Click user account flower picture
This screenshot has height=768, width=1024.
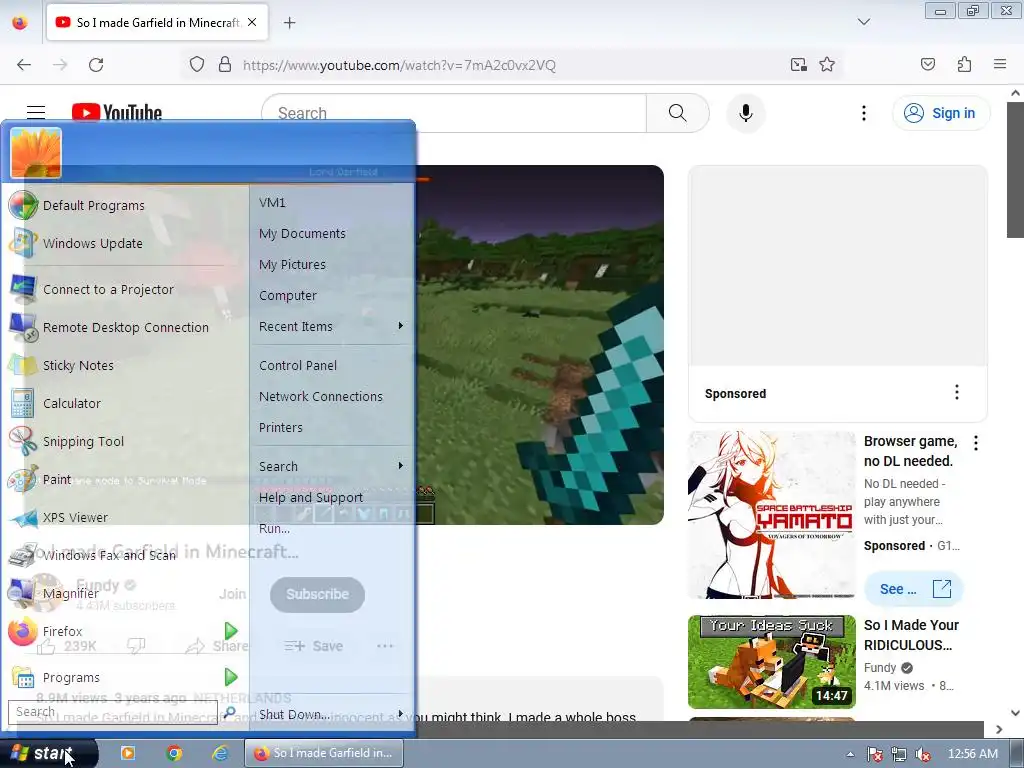click(36, 153)
